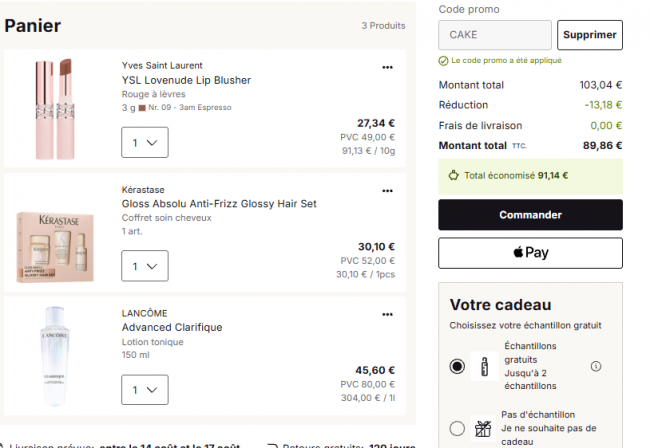Click the Commander checkout button

530,215
